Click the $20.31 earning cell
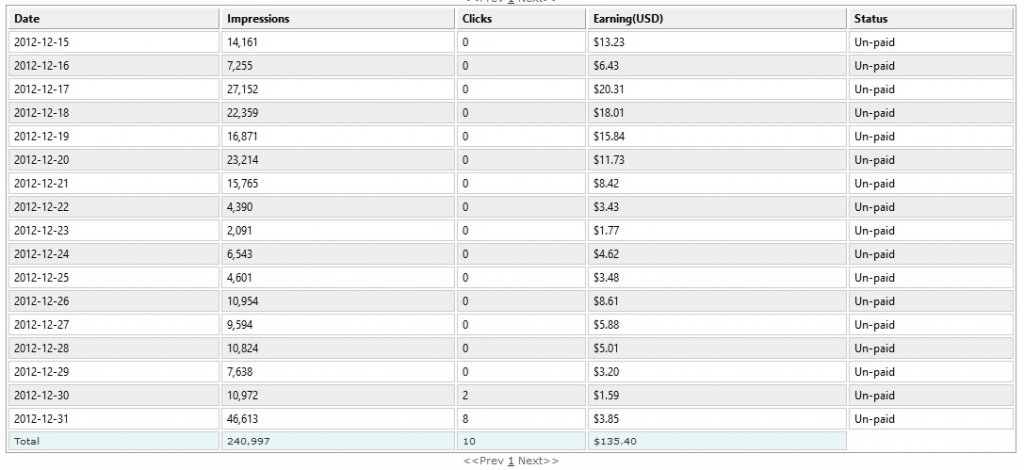Screen dimensions: 1024x470 point(717,89)
